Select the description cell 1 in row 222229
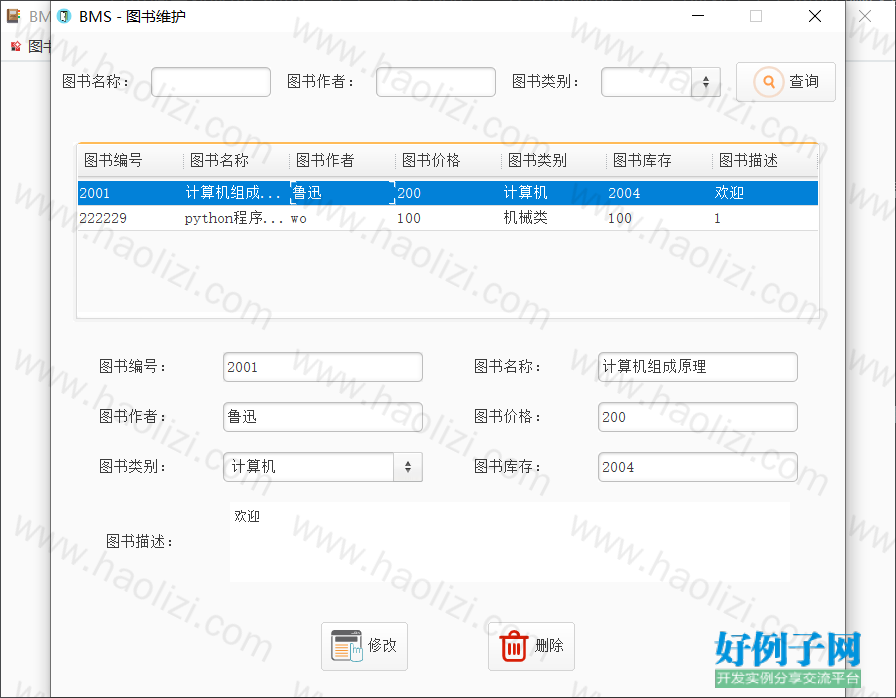The image size is (896, 698). click(765, 218)
